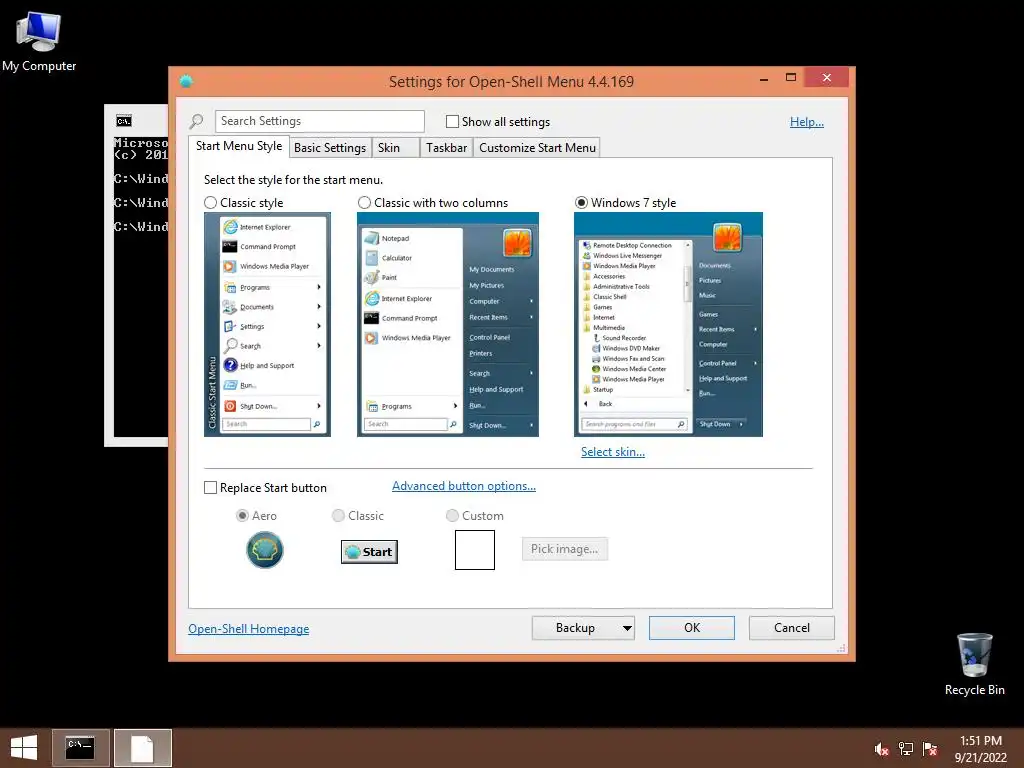Screen dimensions: 1024x768
Task: Visit the Open-Shell Homepage link
Action: (249, 629)
